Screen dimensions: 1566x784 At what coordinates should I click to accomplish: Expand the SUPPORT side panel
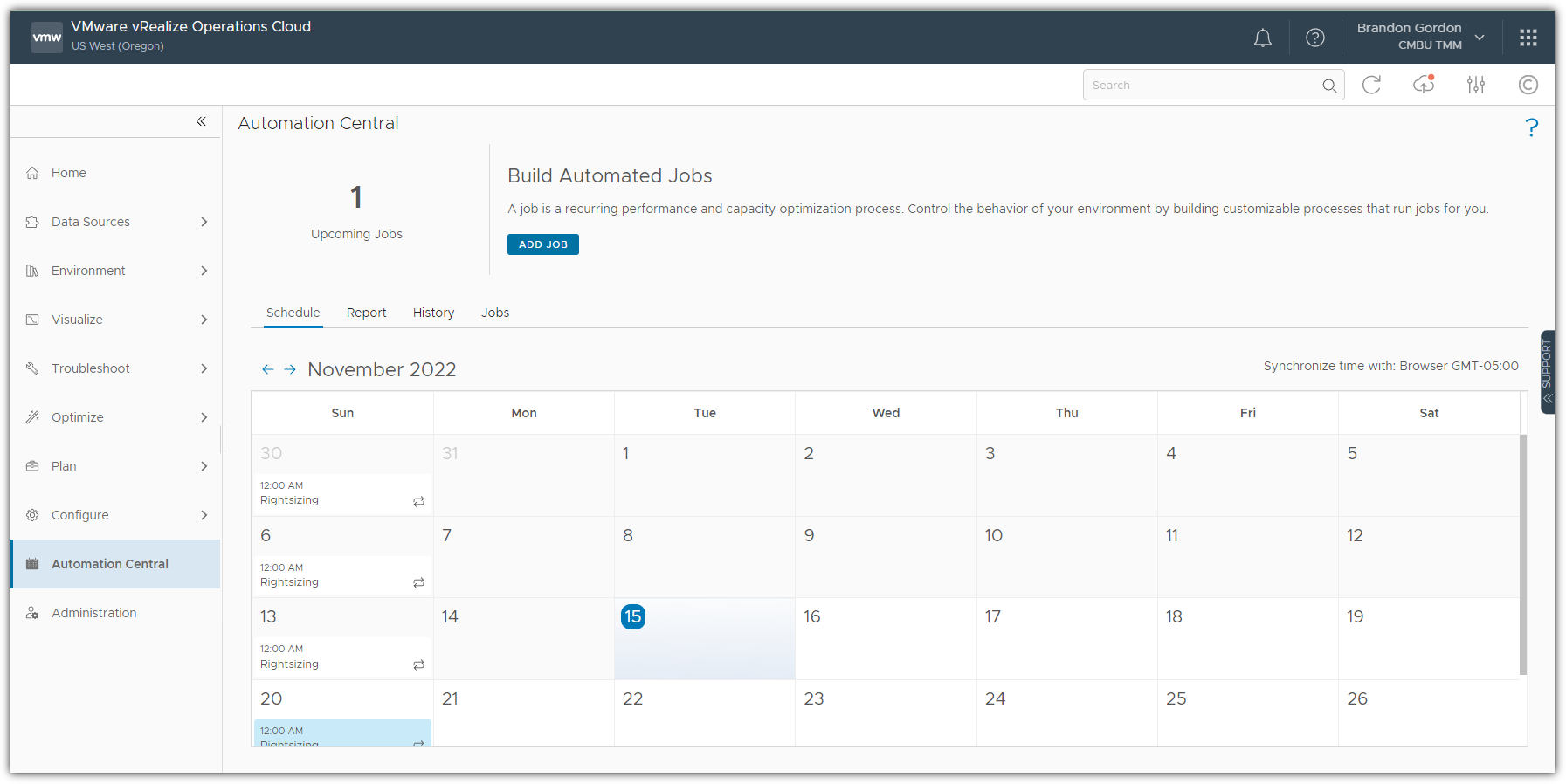[x=1547, y=371]
